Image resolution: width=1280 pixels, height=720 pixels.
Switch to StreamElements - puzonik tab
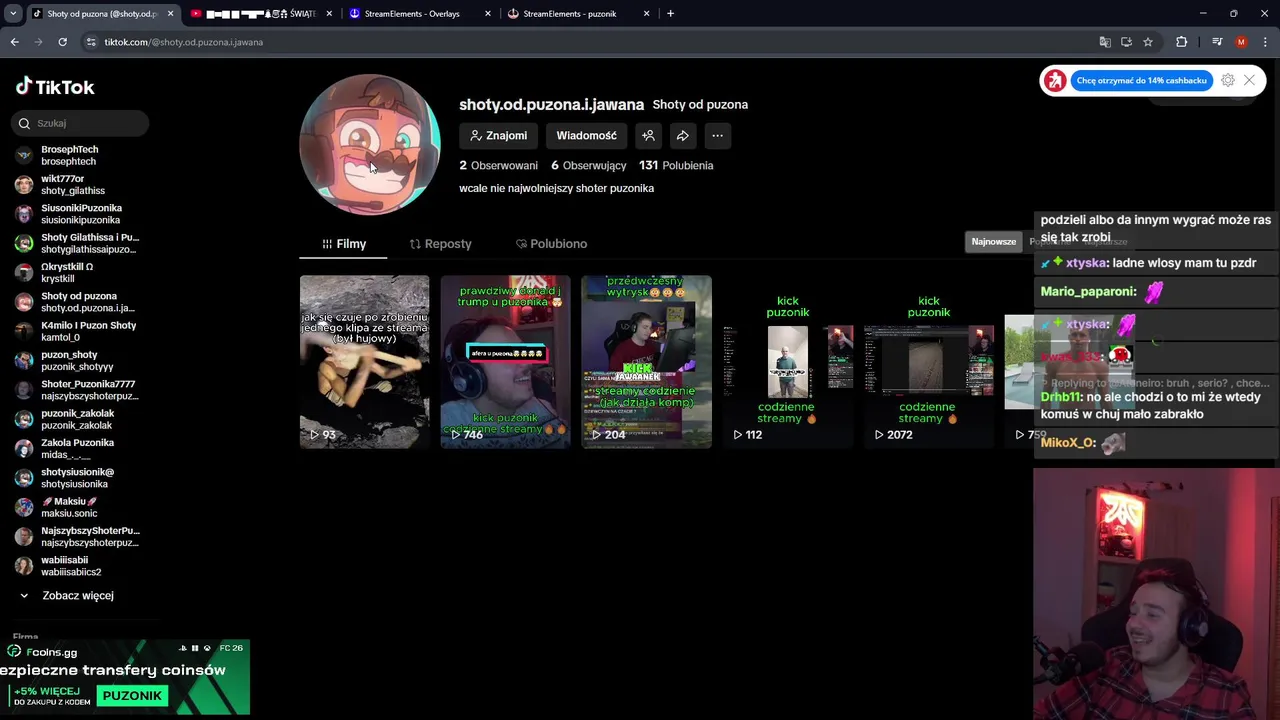click(x=577, y=14)
